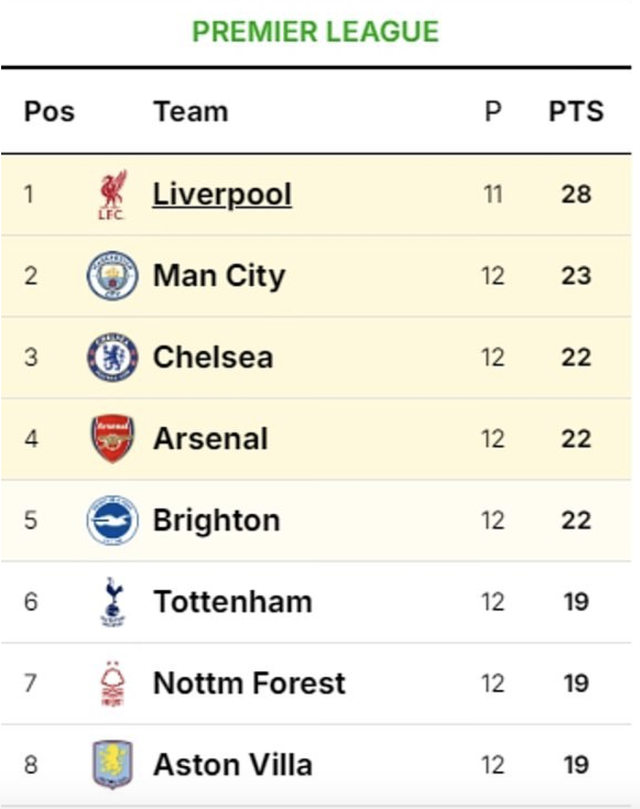Open the Brighton seagull badge icon

coord(112,520)
